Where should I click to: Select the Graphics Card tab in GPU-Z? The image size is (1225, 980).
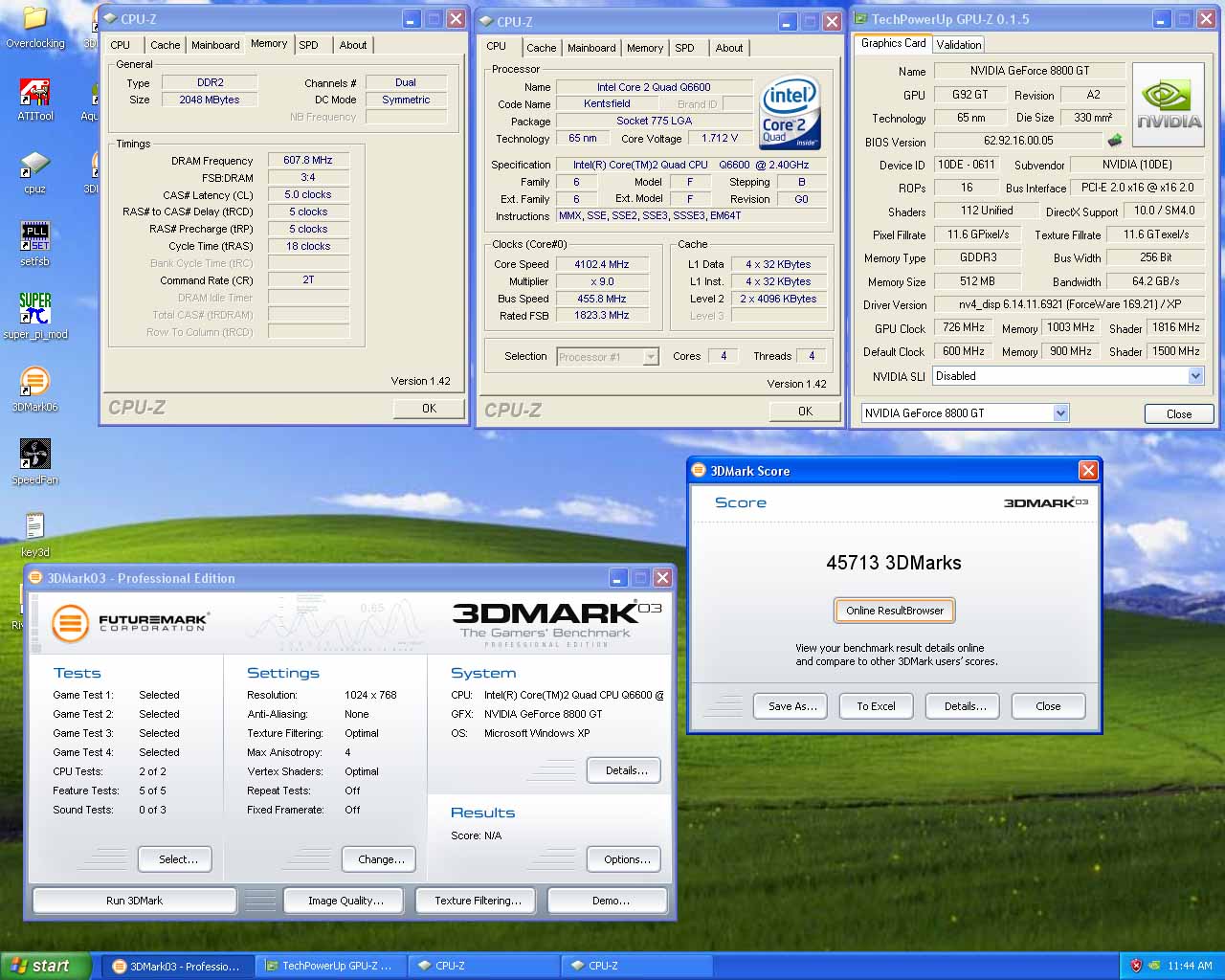point(894,43)
